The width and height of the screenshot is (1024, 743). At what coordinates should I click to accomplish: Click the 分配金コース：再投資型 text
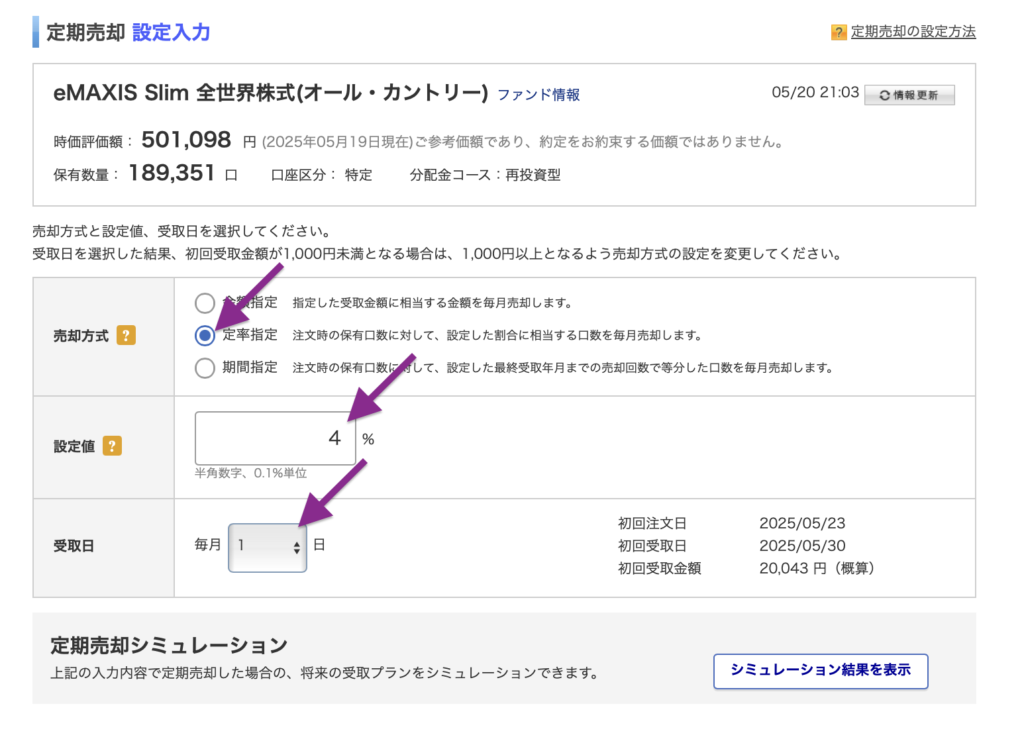[x=485, y=175]
